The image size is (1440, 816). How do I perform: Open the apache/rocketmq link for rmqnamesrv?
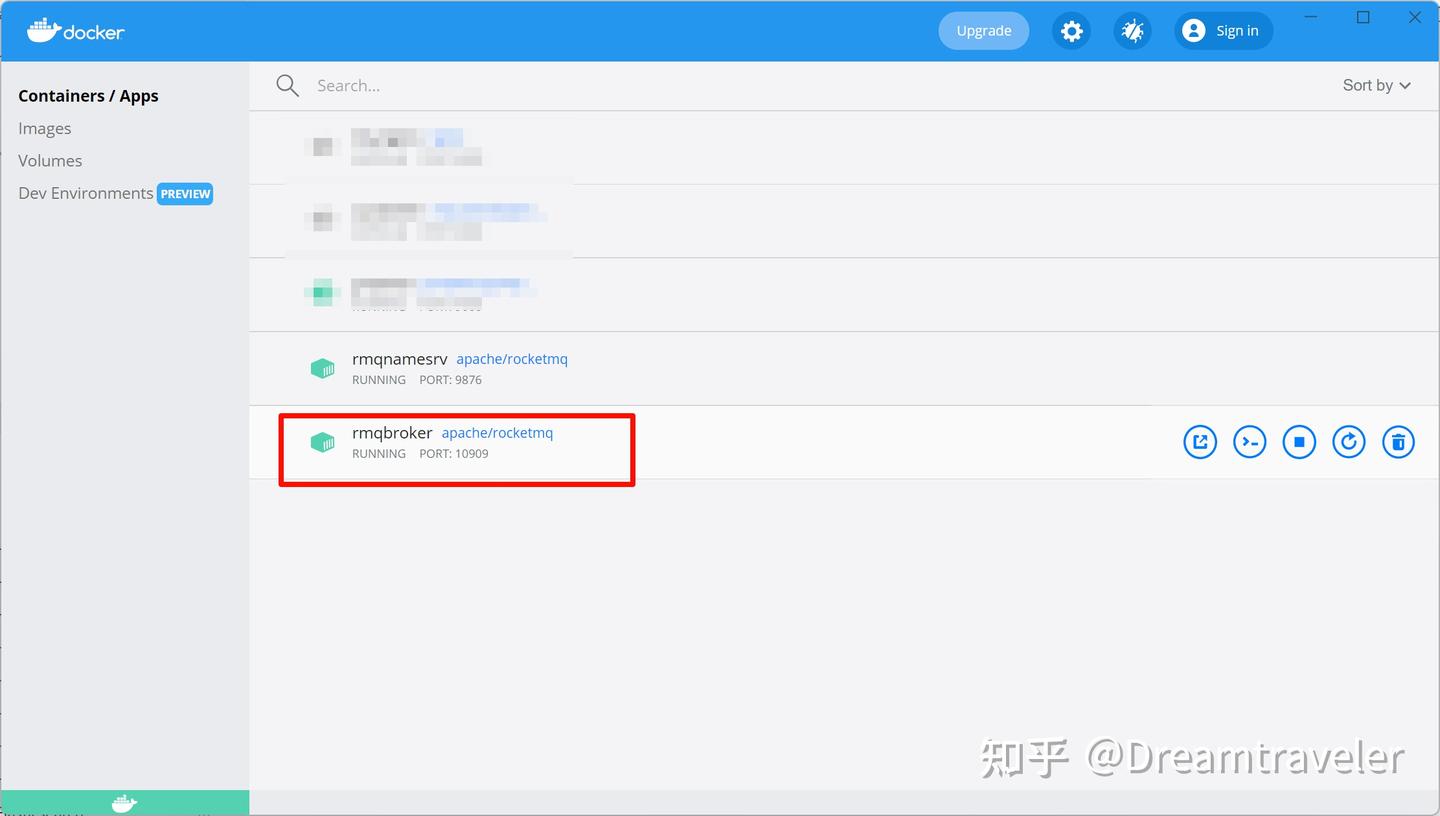coord(511,358)
